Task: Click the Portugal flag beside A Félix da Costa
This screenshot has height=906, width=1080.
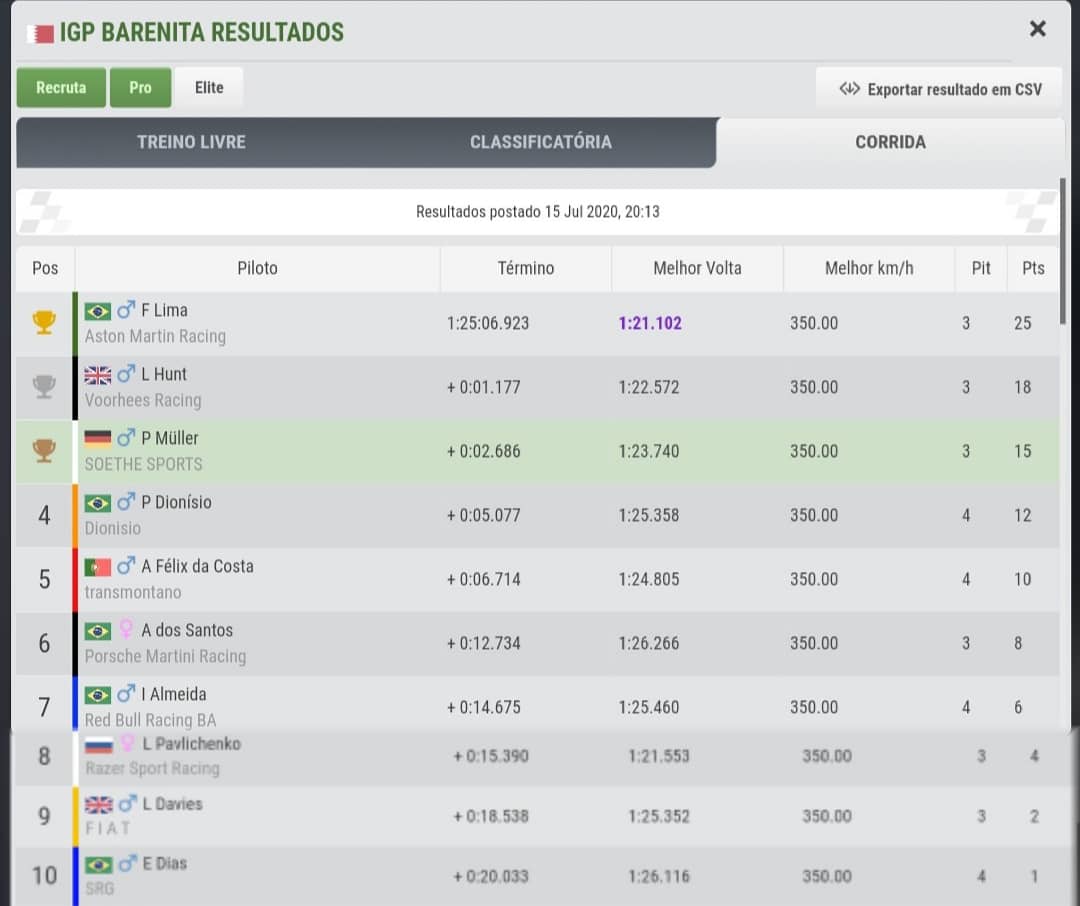Action: click(x=98, y=567)
